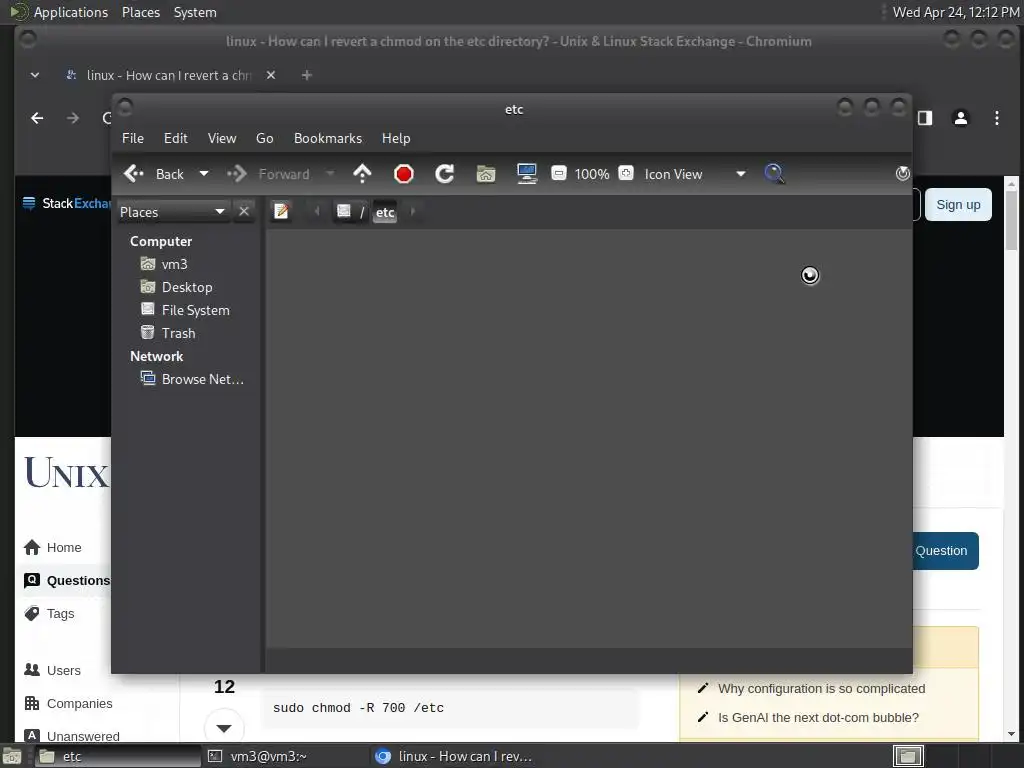Screen dimensions: 1024x768
Task: Downvote the question with down arrow
Action: tap(224, 728)
